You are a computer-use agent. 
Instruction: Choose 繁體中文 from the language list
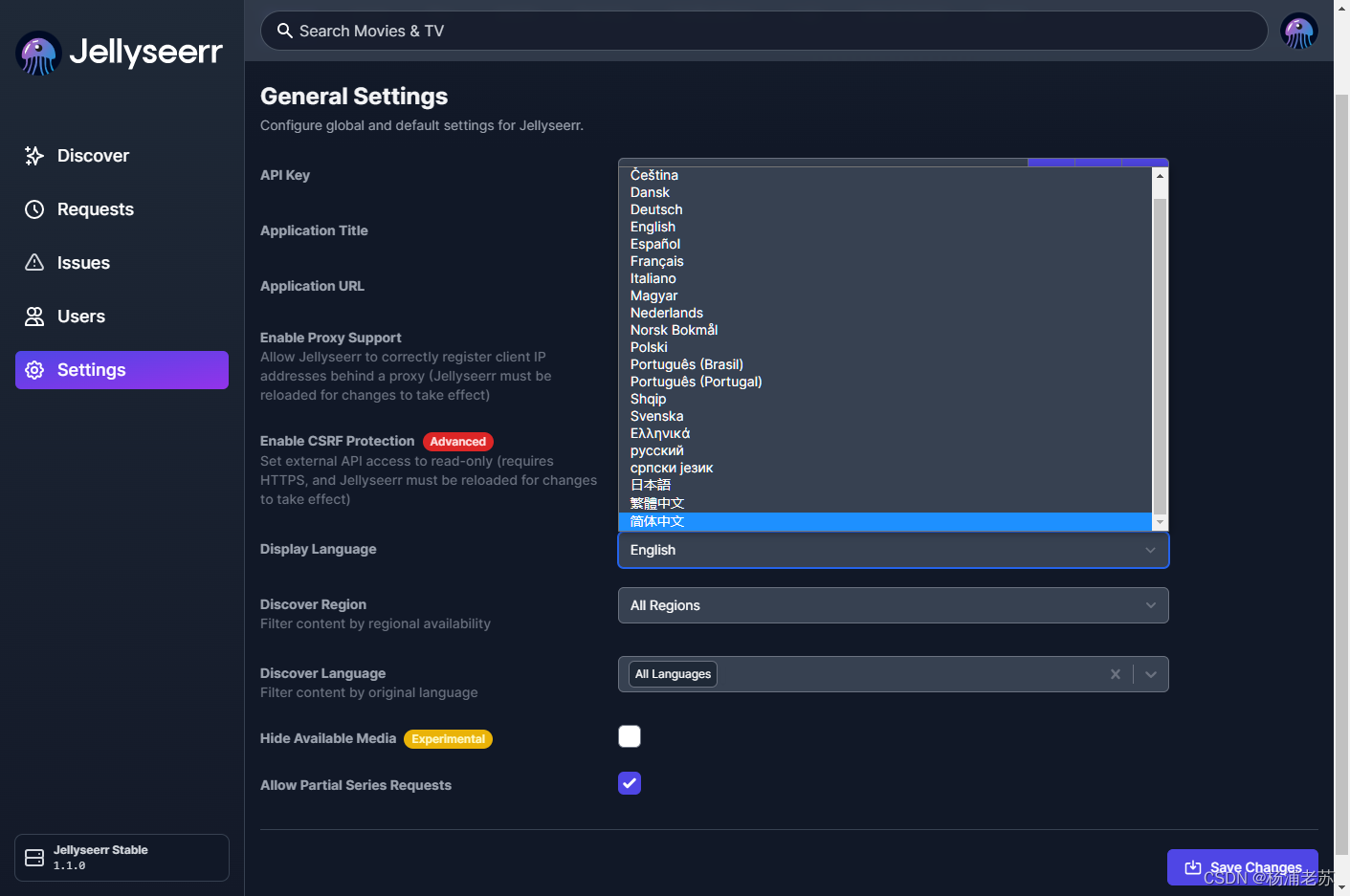pyautogui.click(x=885, y=503)
